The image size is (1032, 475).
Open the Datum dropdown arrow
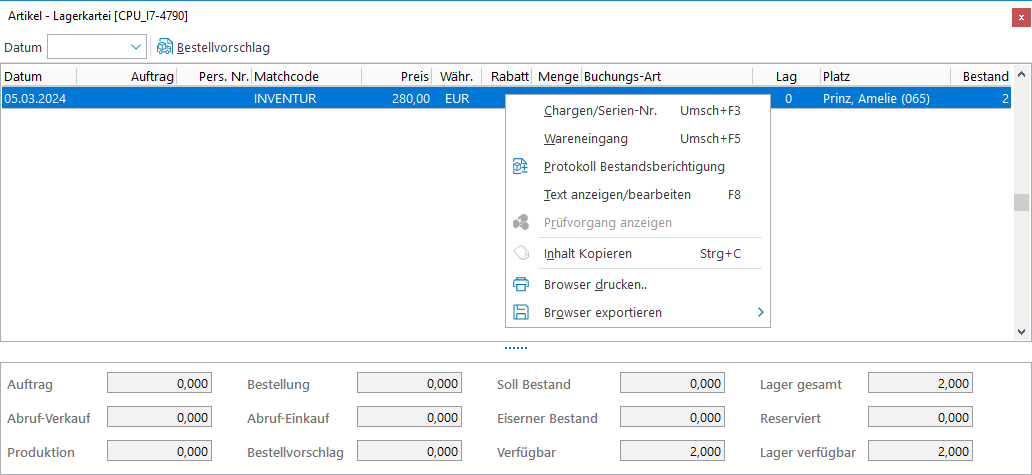click(136, 47)
